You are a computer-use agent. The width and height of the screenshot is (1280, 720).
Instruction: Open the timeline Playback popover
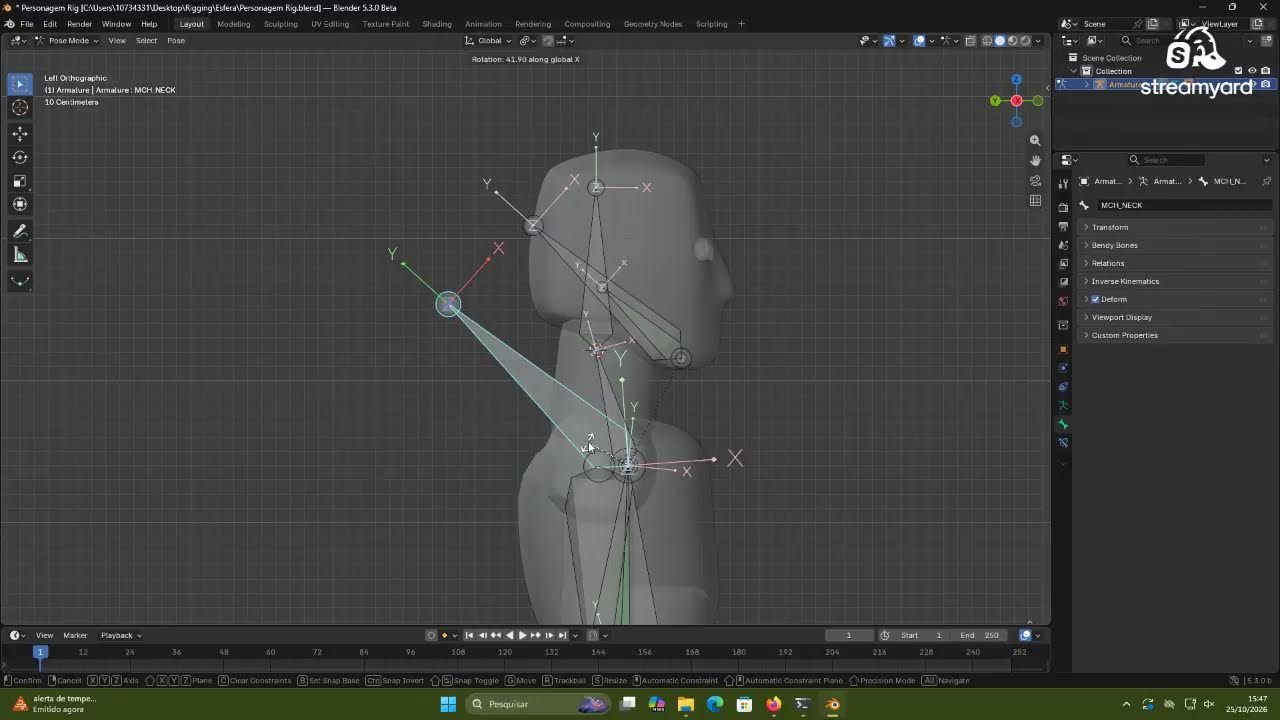121,635
